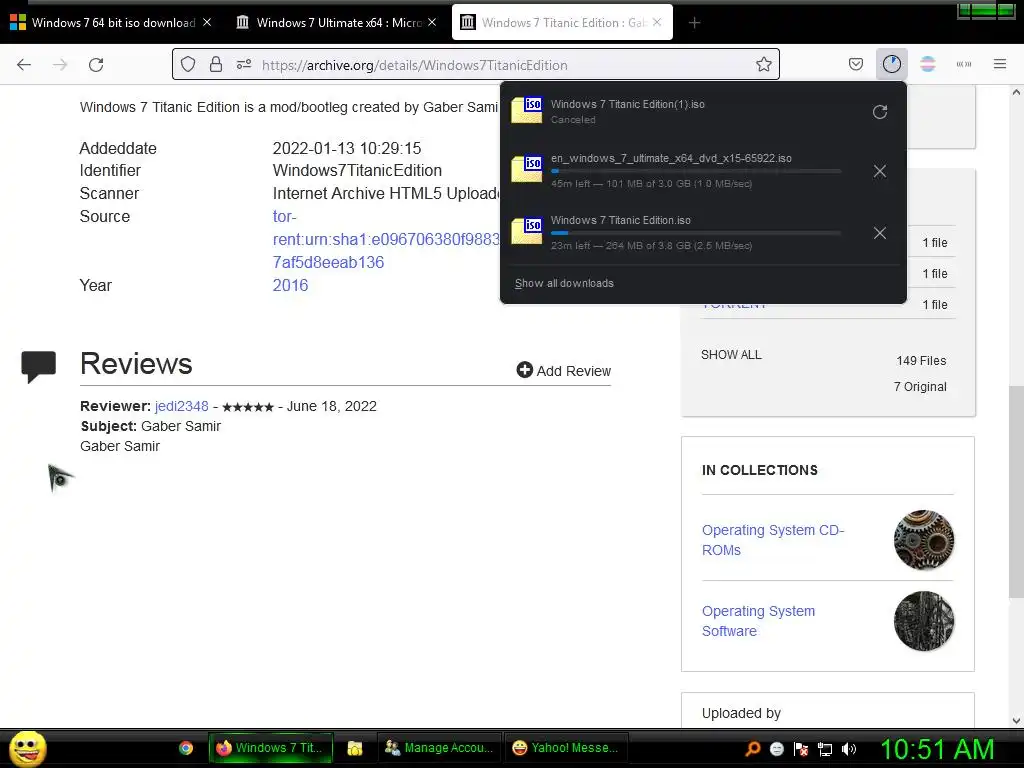
Task: Click the Operating System Software thumbnail
Action: 923,621
